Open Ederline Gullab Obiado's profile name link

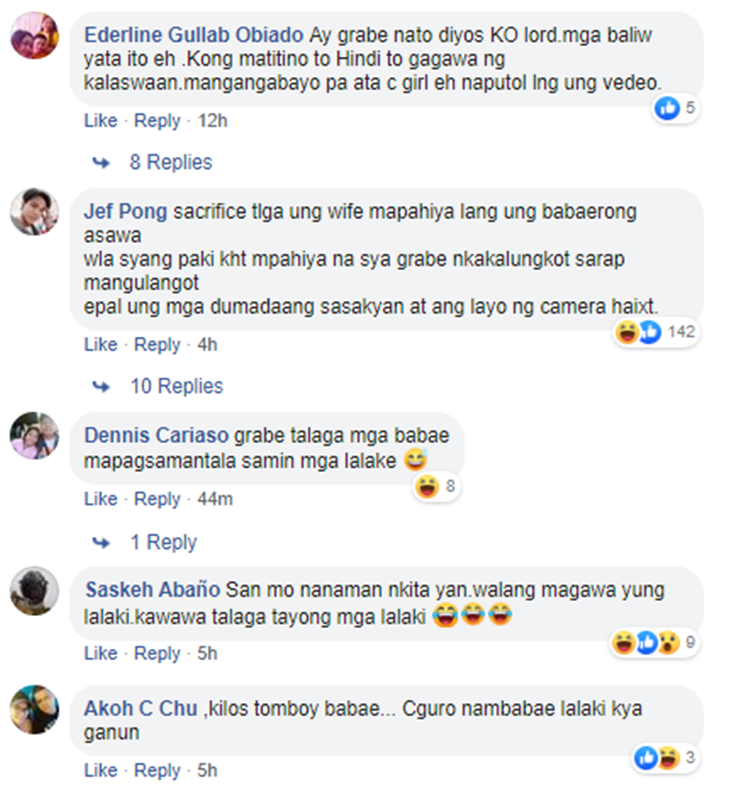click(x=193, y=35)
